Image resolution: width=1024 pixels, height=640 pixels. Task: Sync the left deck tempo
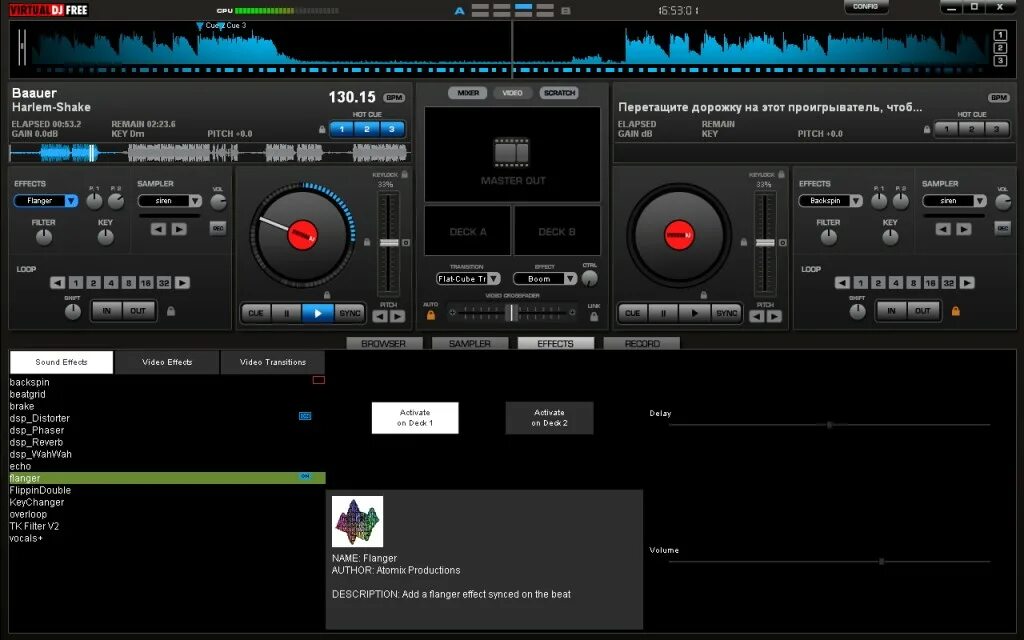tap(349, 313)
